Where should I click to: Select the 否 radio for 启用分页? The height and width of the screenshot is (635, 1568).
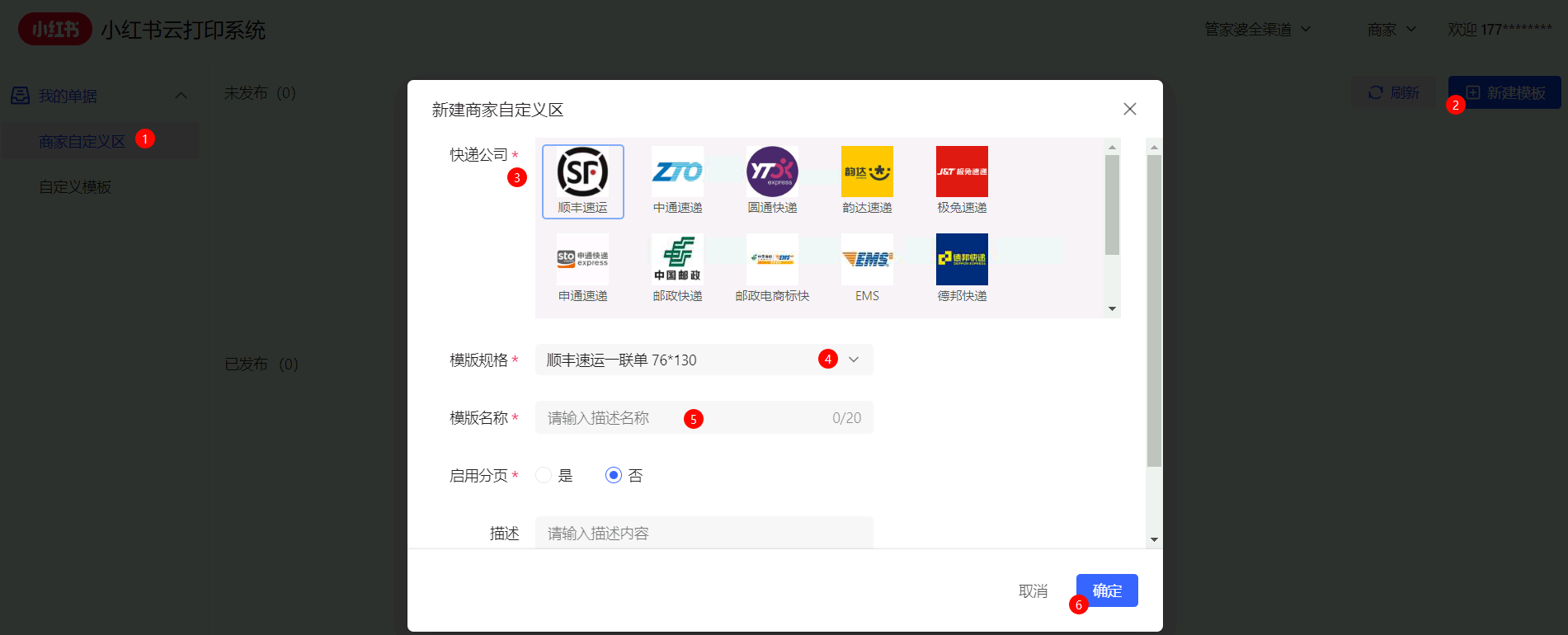point(614,475)
